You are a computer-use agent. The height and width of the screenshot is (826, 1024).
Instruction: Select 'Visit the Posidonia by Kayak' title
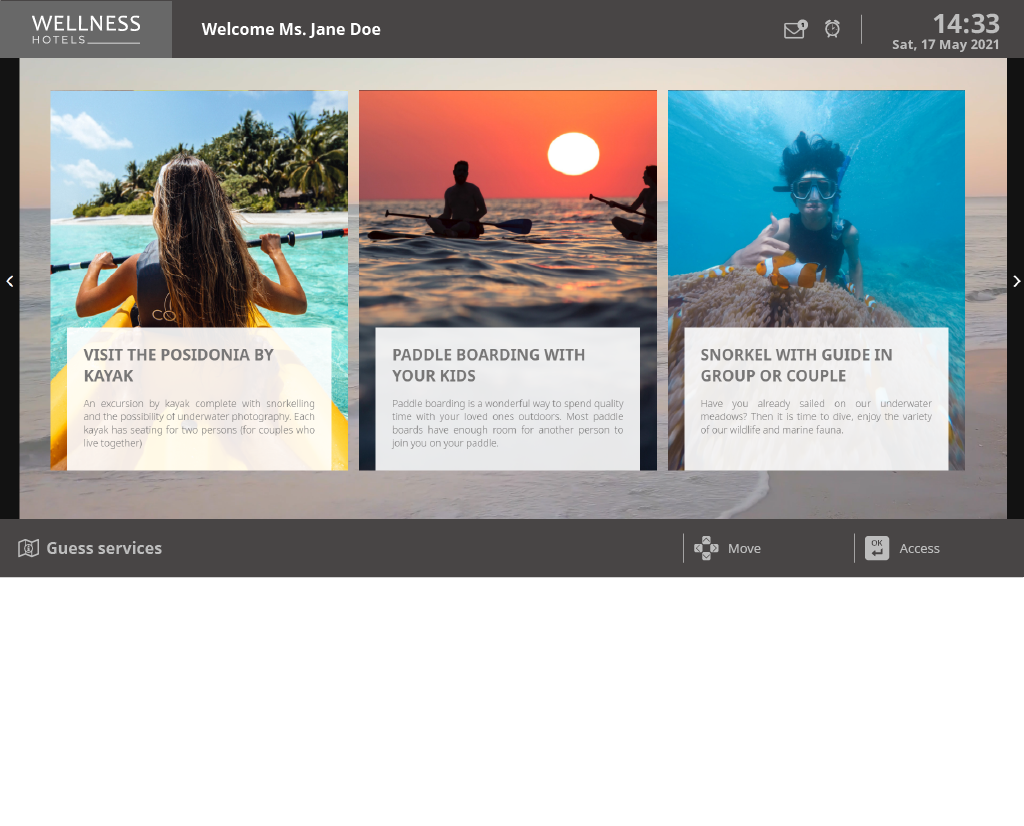coord(178,365)
